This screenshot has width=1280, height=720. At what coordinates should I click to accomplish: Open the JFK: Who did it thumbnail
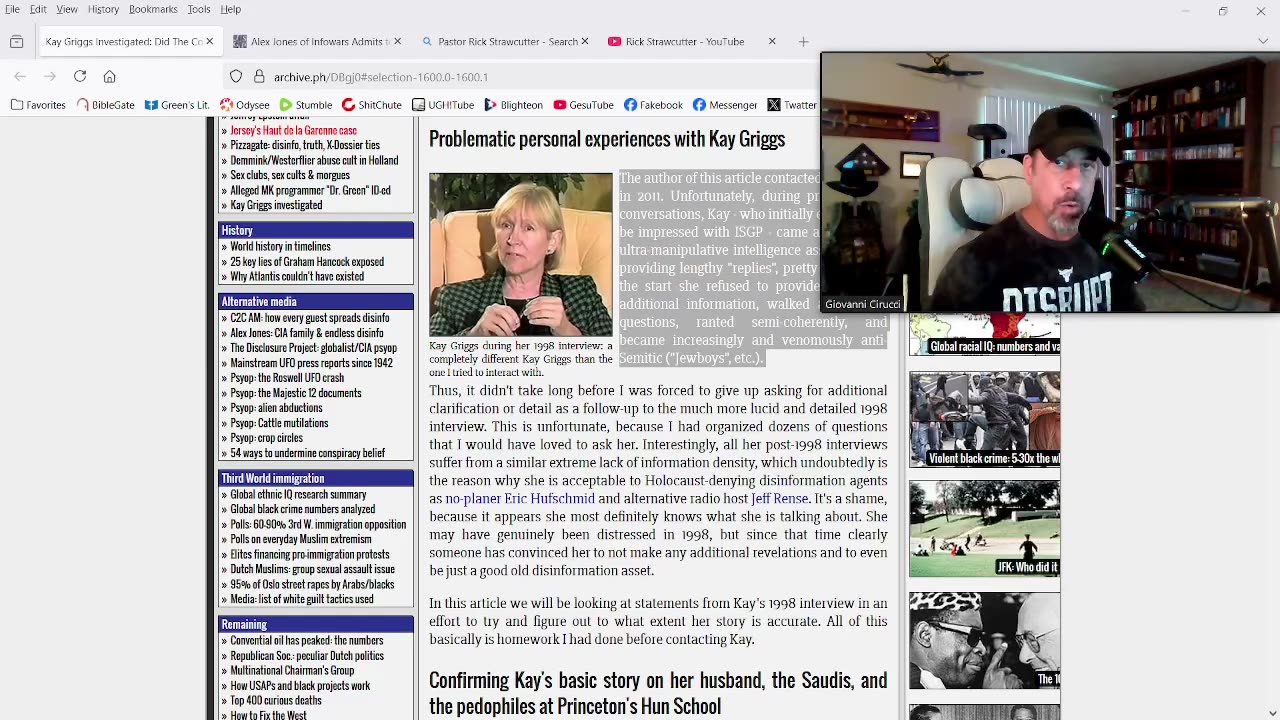tap(984, 529)
